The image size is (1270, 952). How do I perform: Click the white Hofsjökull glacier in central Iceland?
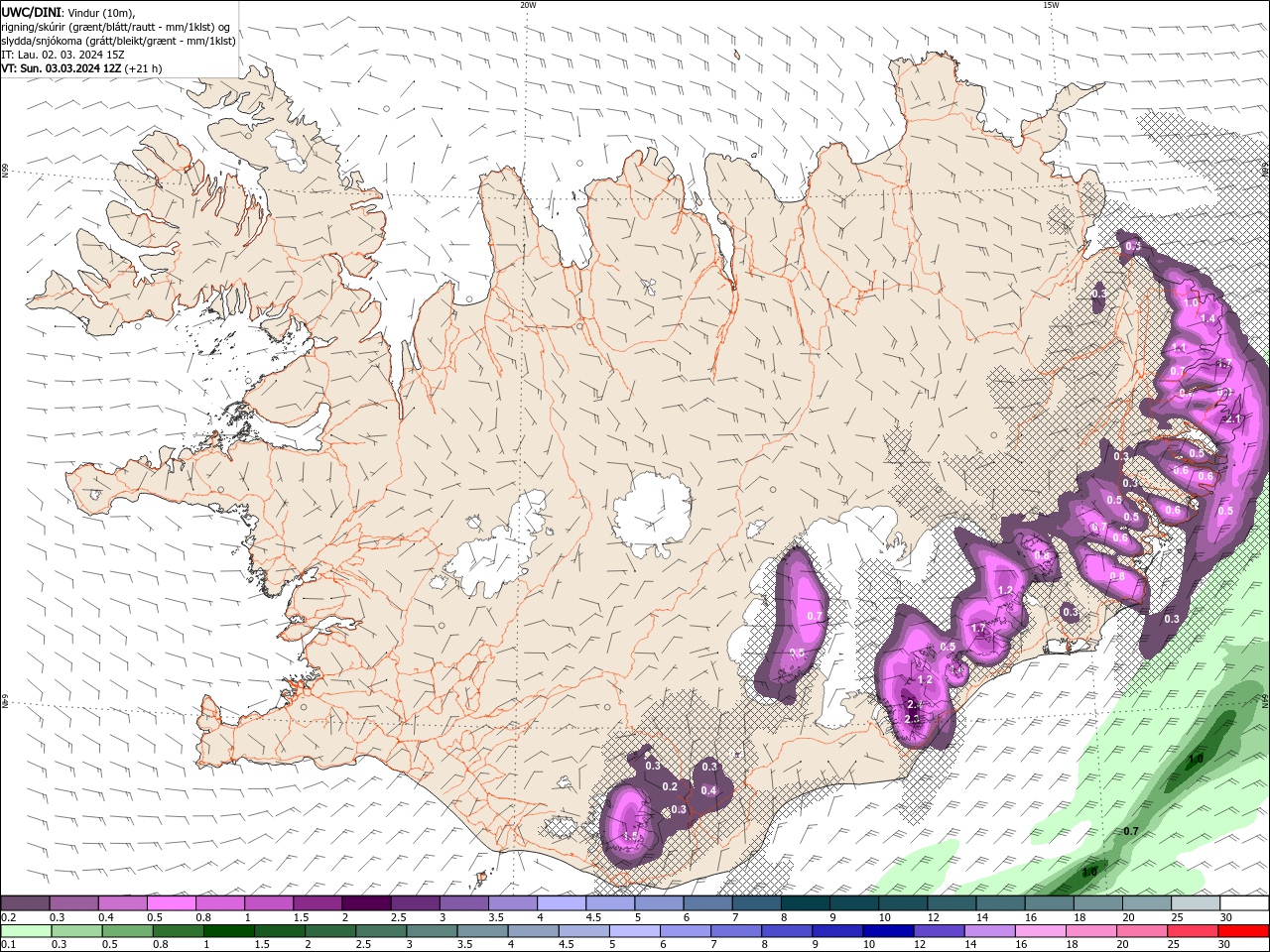pos(652,514)
